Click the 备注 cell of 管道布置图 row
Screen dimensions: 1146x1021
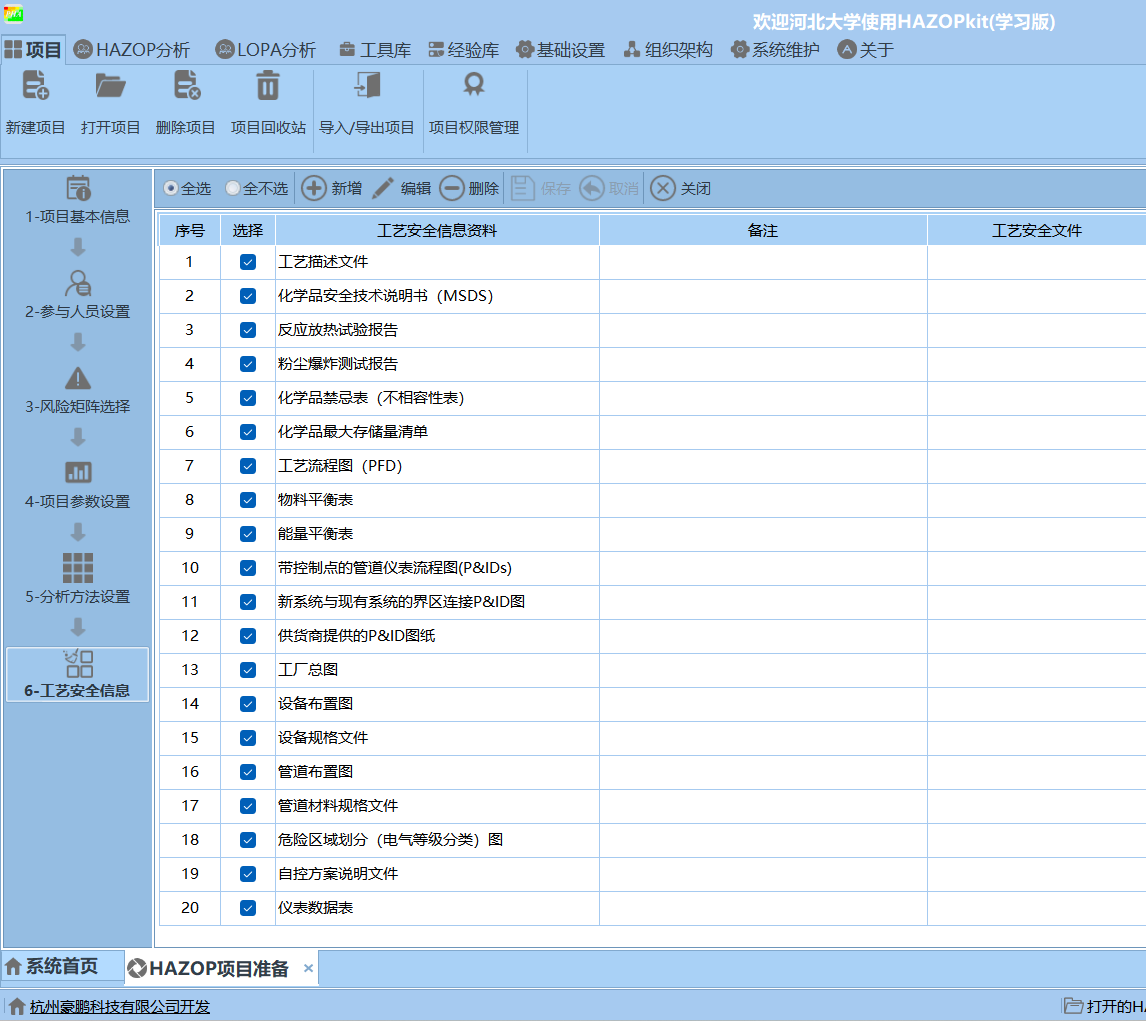763,772
